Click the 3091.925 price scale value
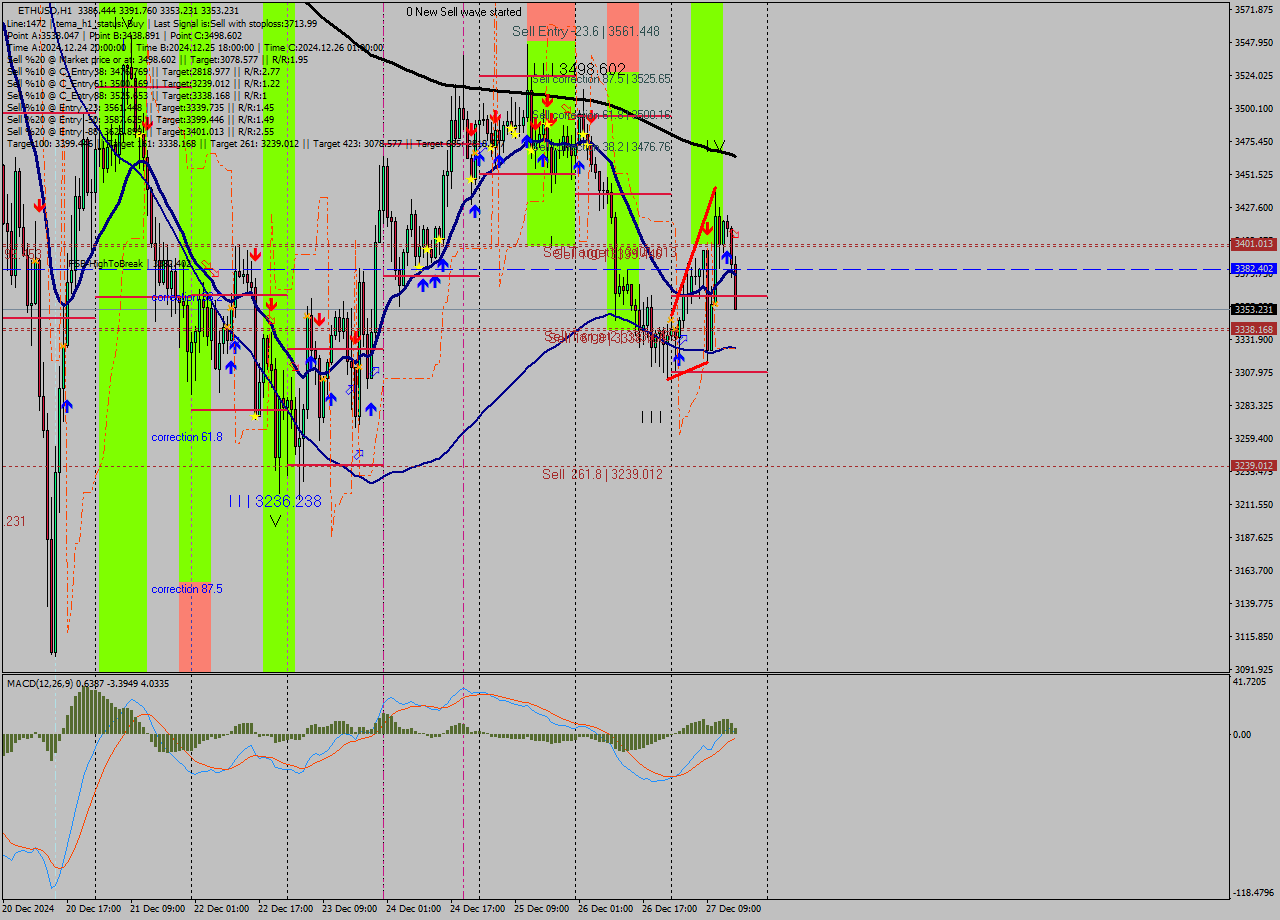This screenshot has height=920, width=1280. 1253,670
